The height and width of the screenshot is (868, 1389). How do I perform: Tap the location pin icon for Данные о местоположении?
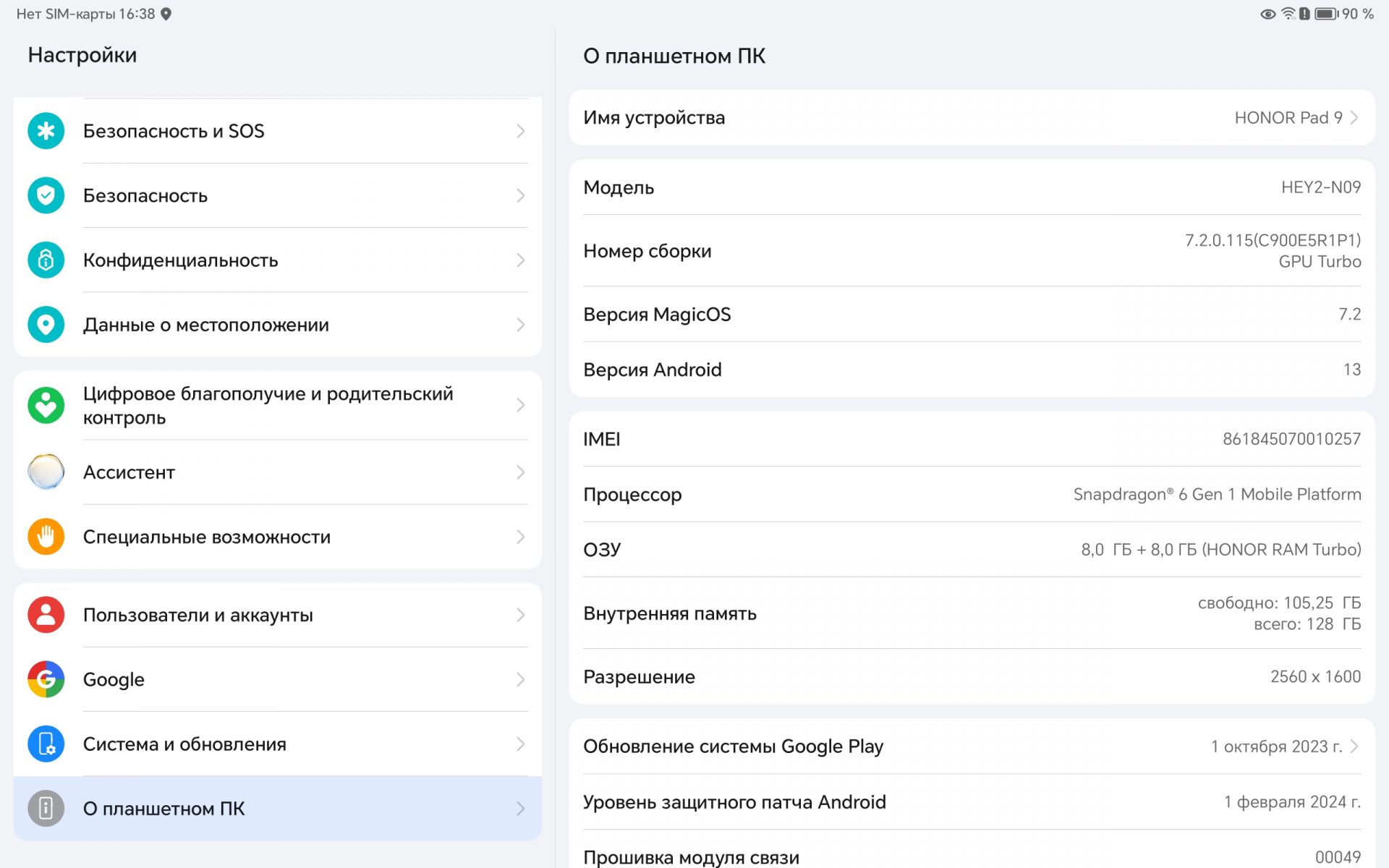pos(46,325)
